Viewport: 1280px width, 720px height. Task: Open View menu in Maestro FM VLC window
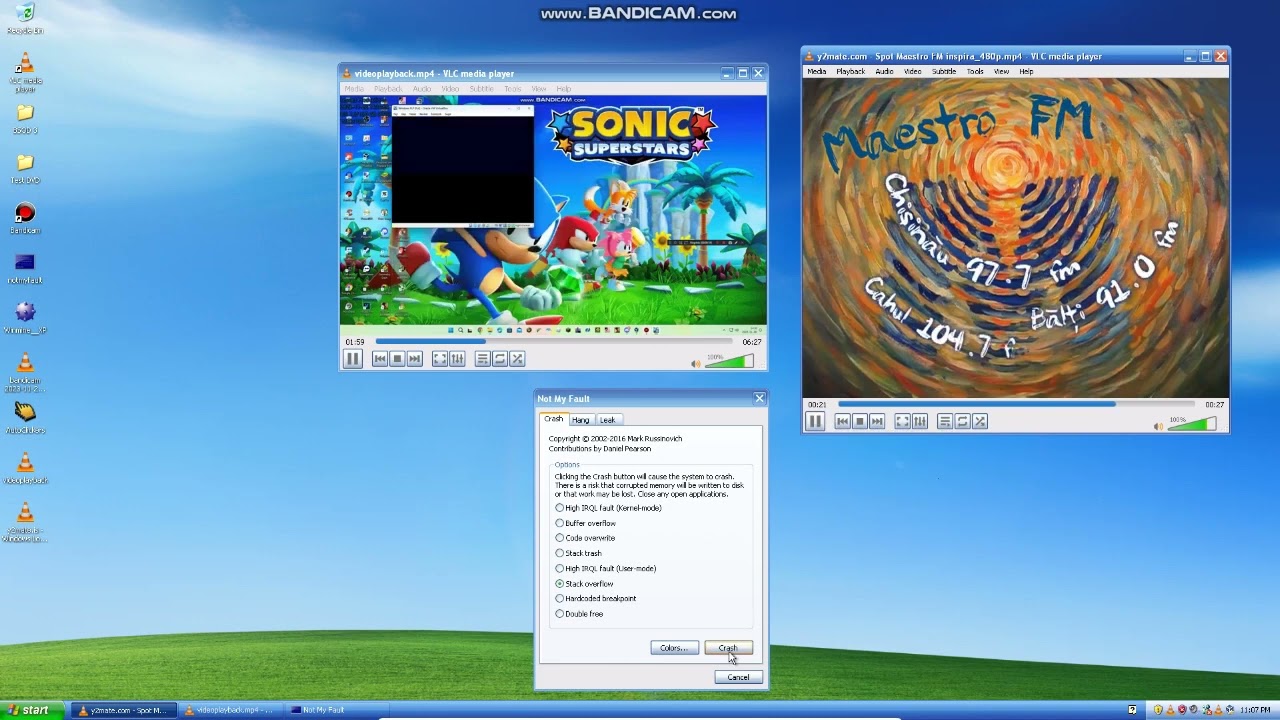click(x=1001, y=72)
